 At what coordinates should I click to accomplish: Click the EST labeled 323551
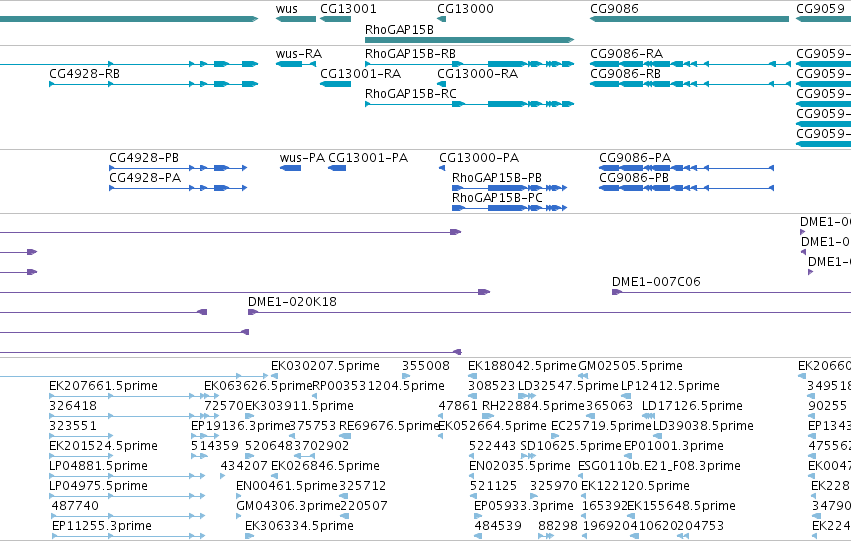[x=73, y=426]
